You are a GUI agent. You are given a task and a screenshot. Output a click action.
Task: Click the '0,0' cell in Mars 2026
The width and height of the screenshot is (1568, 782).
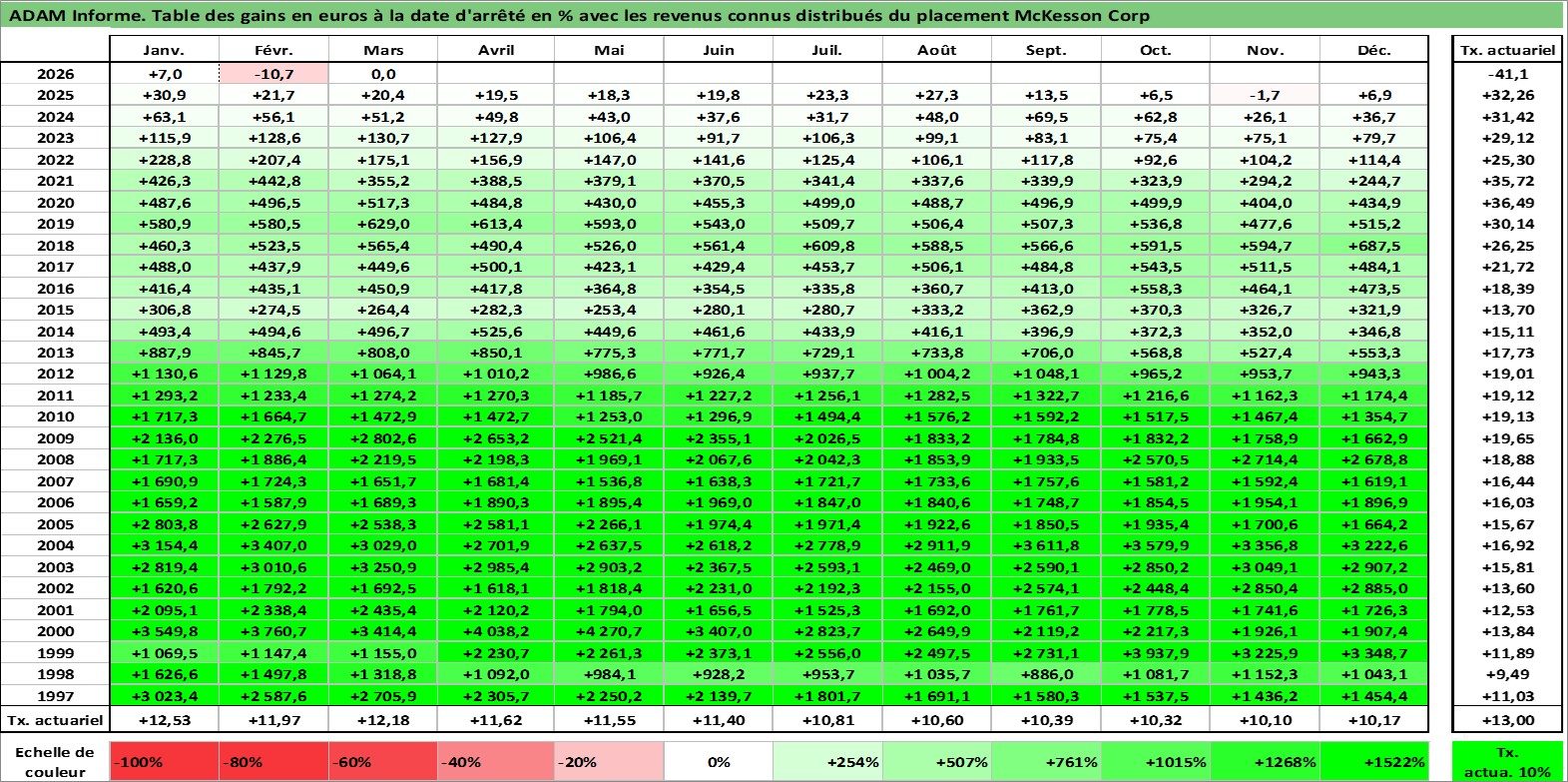383,74
